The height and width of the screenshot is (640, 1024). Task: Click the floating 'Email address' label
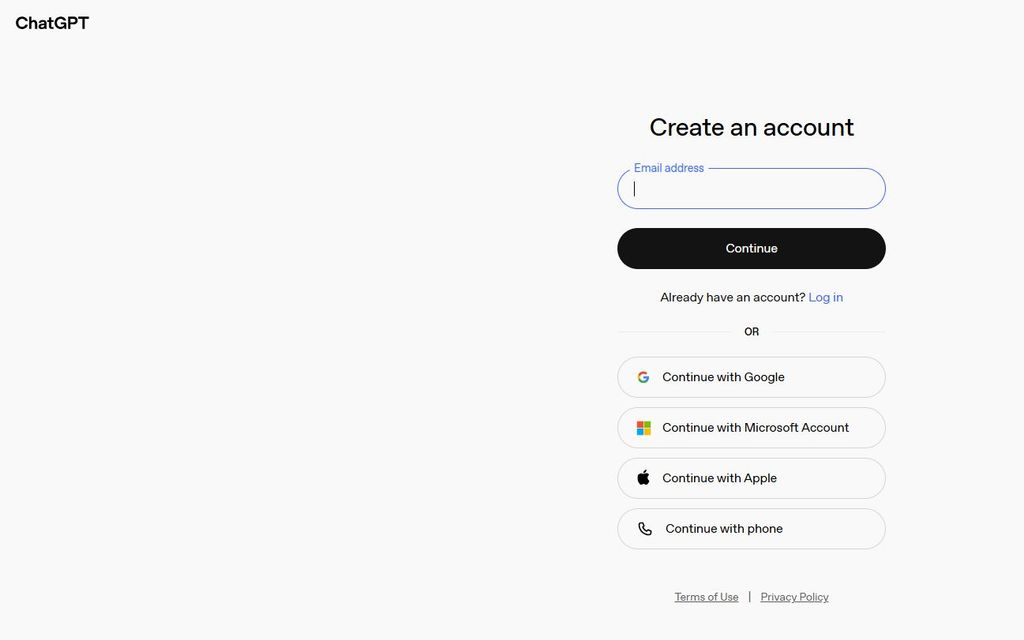pyautogui.click(x=669, y=168)
